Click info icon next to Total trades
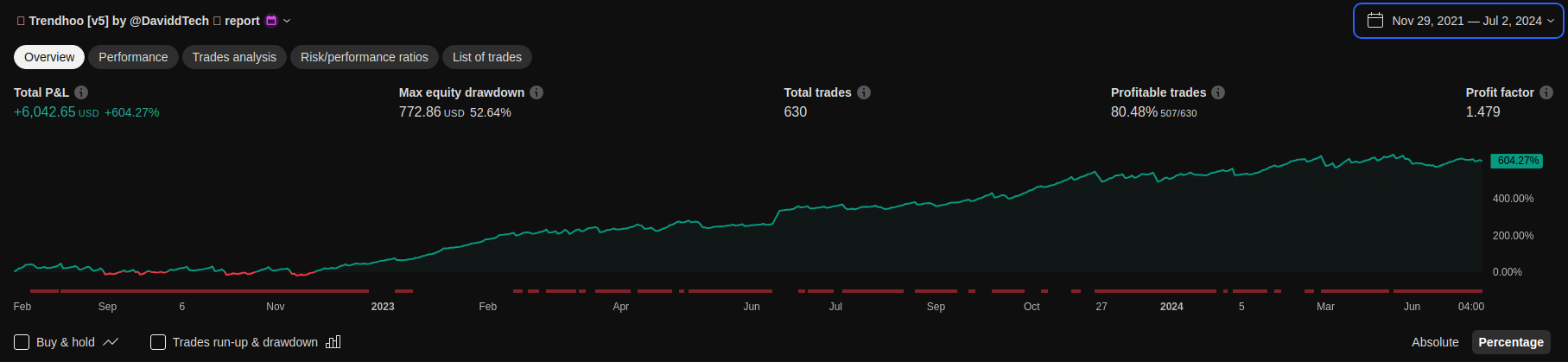The width and height of the screenshot is (1568, 362). click(x=864, y=92)
